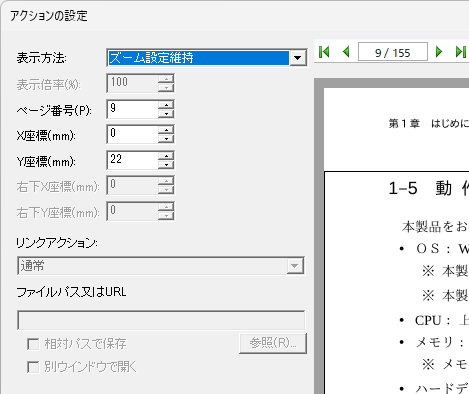Click the OS bullet line in preview
Viewport: 469px width, 394px height.
(x=434, y=249)
